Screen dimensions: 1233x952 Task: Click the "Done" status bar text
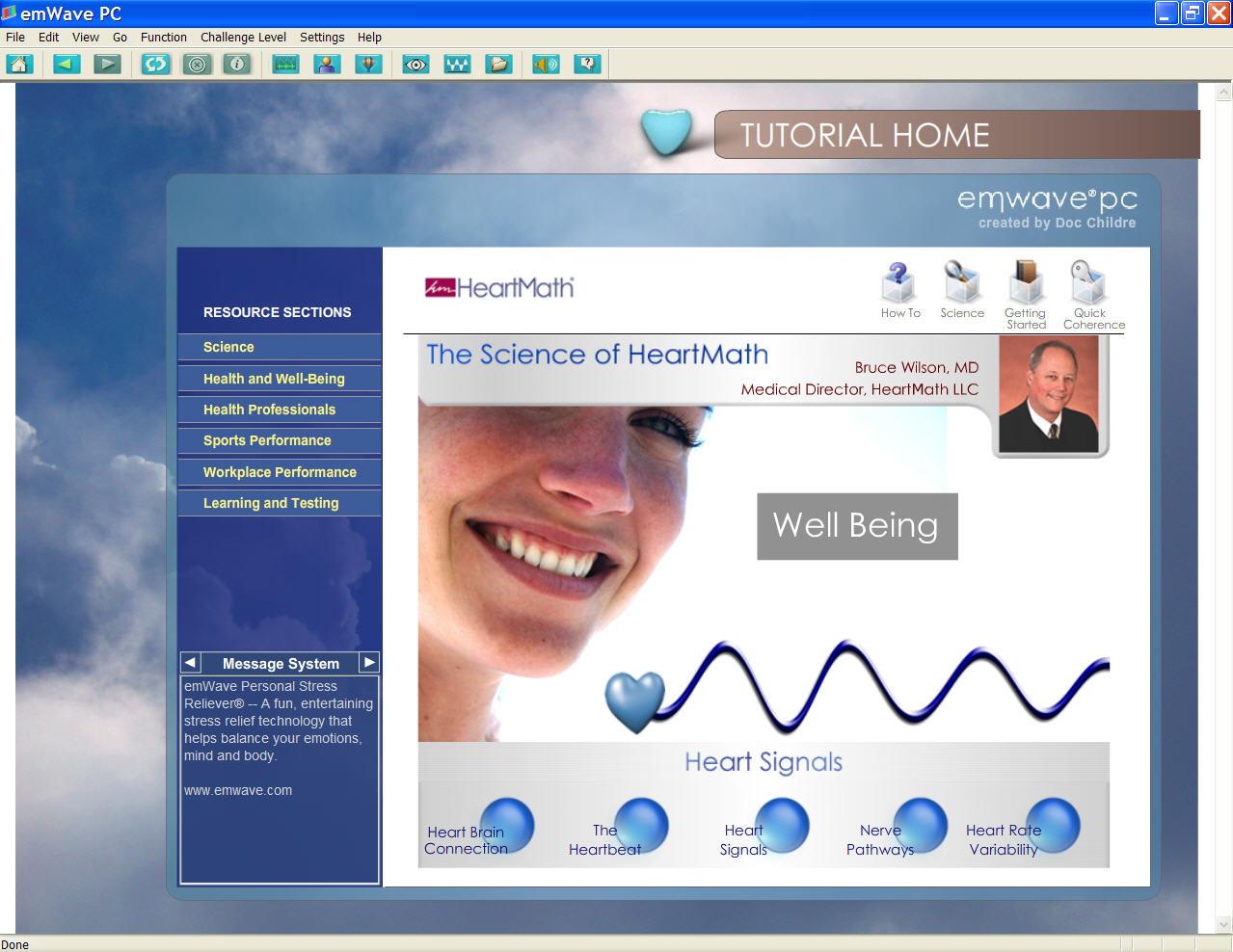tap(14, 944)
